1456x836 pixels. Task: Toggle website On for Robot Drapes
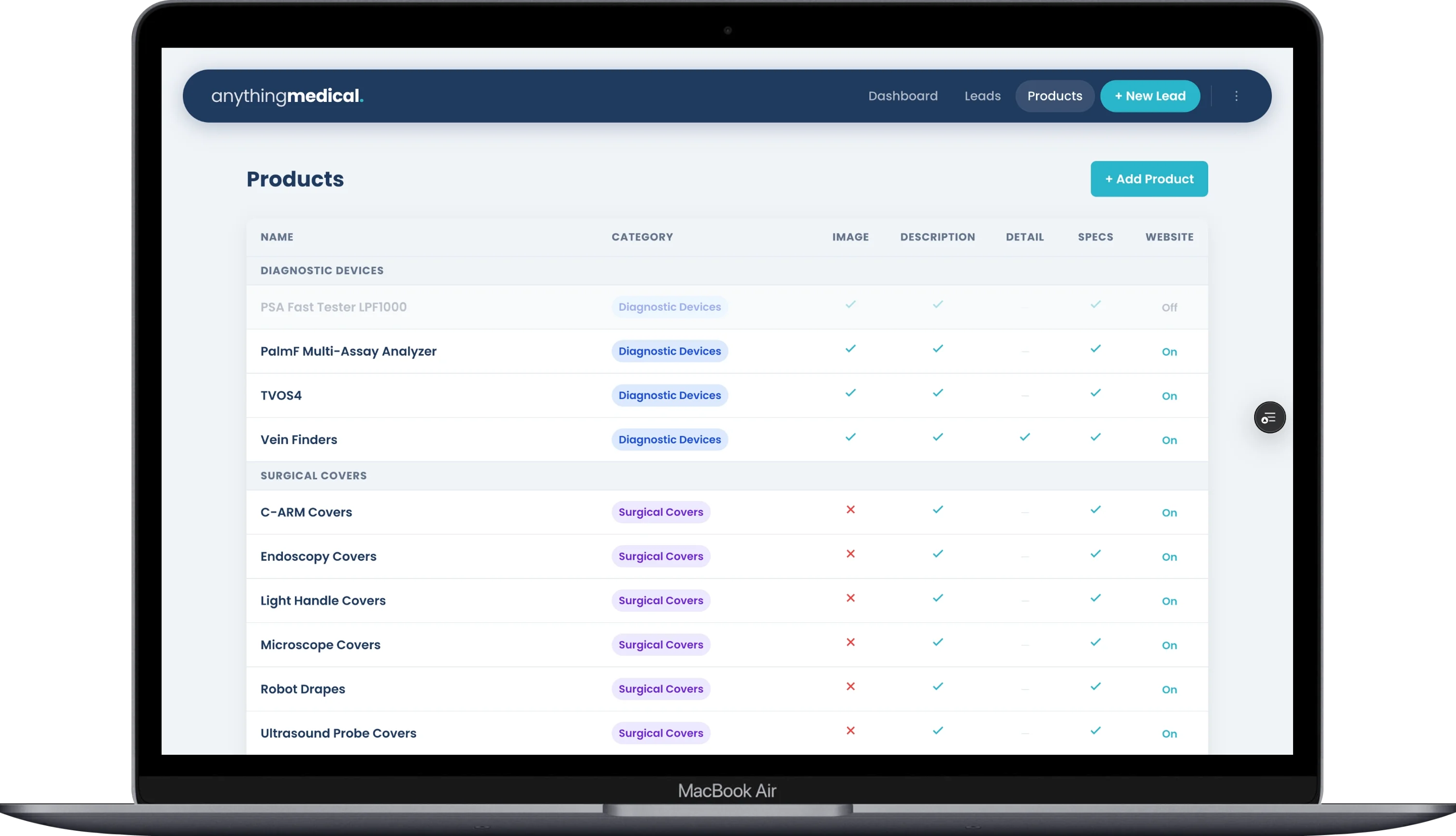[x=1169, y=689]
